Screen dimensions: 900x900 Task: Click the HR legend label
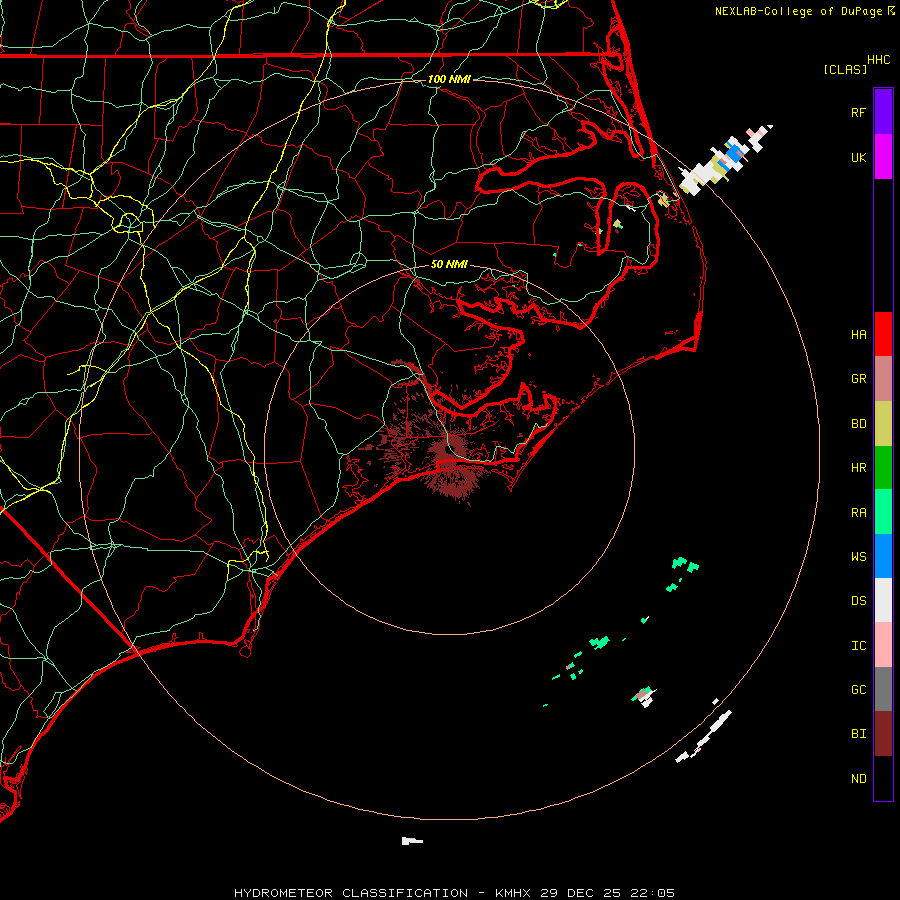click(858, 468)
